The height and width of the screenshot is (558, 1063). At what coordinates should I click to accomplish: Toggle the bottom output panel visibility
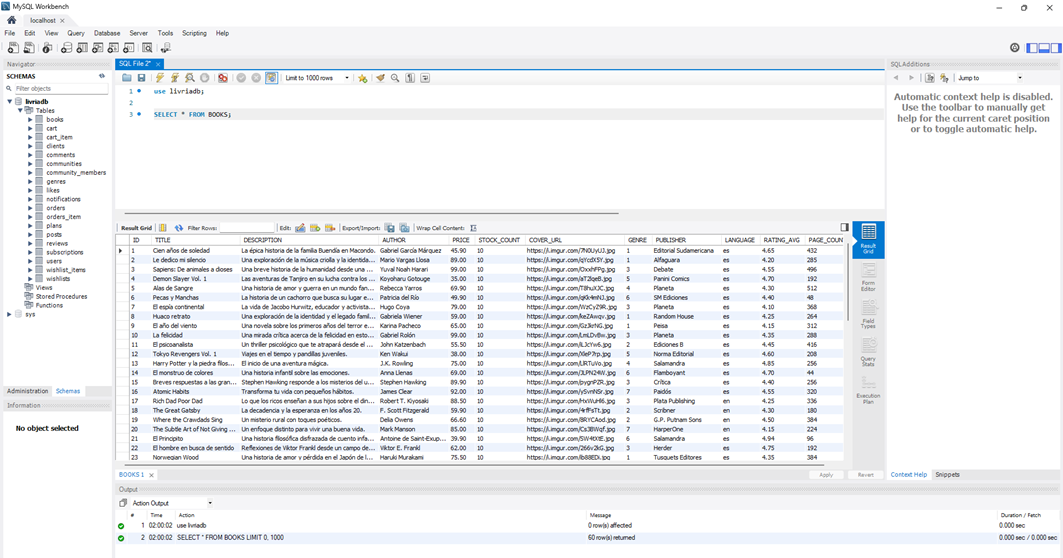[x=1044, y=48]
